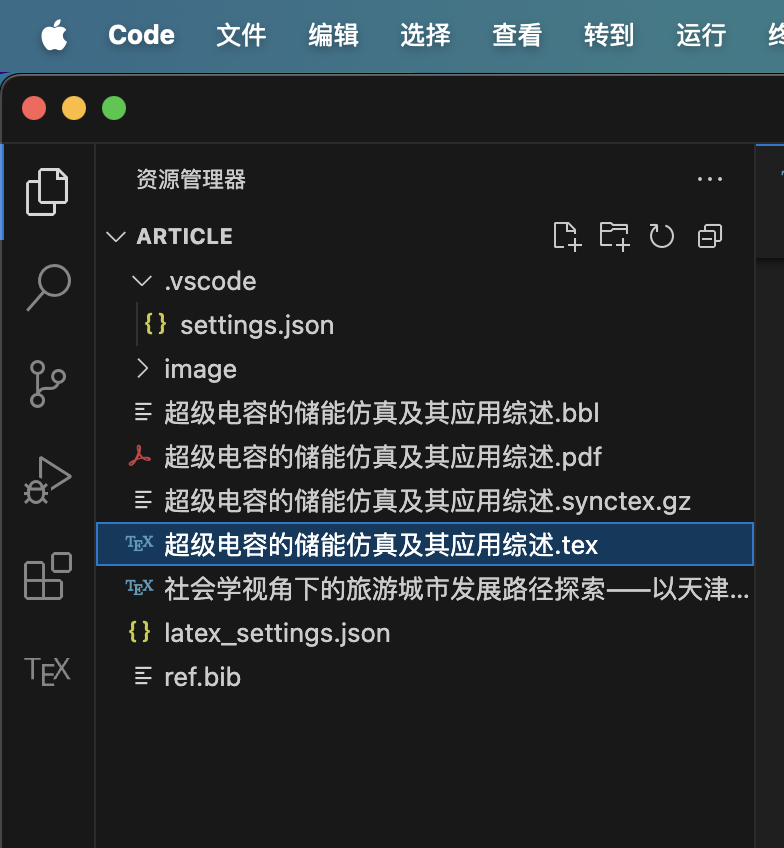Open the Extensions view icon
784x848 pixels.
tap(48, 576)
